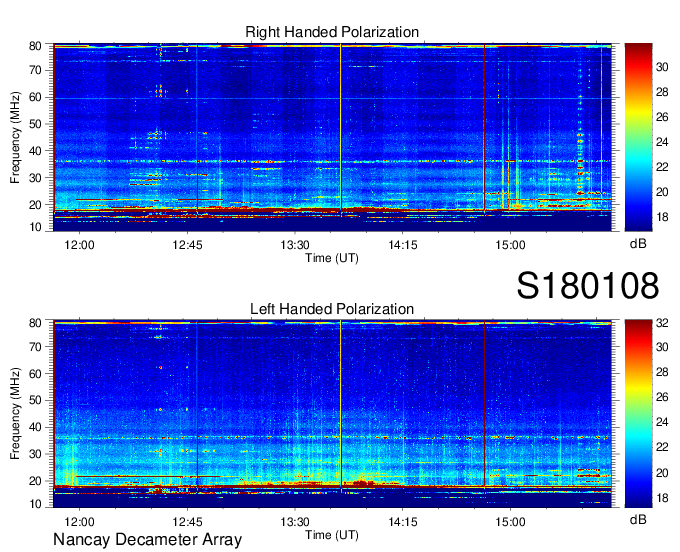Click the S180108 label

[588, 285]
